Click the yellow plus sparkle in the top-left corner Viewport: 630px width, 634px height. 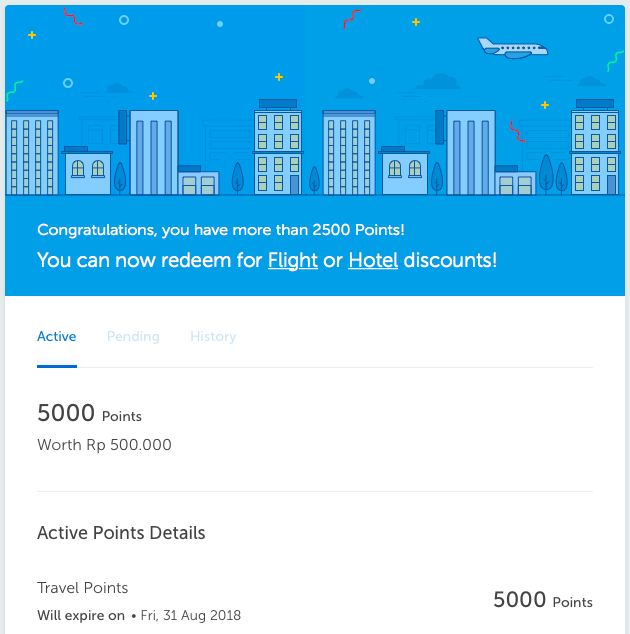click(32, 35)
